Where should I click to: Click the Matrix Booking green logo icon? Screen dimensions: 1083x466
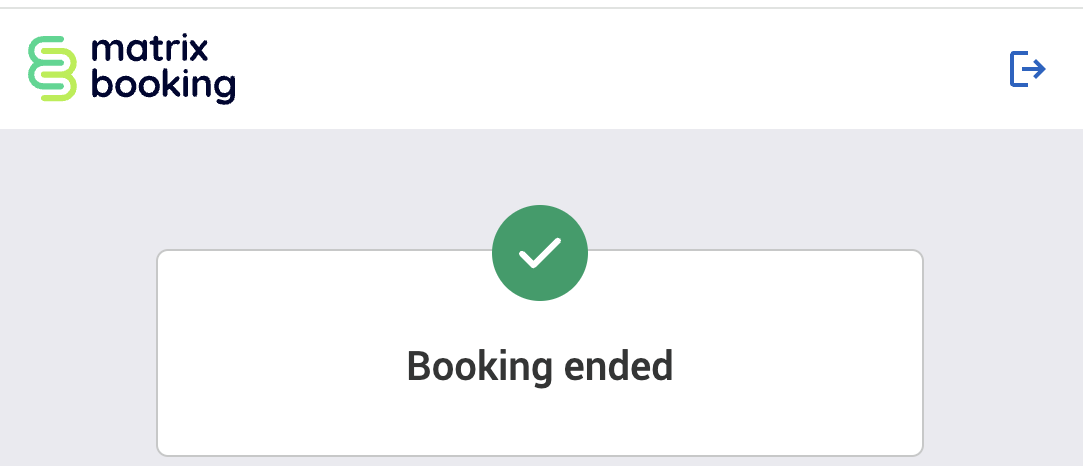52,69
